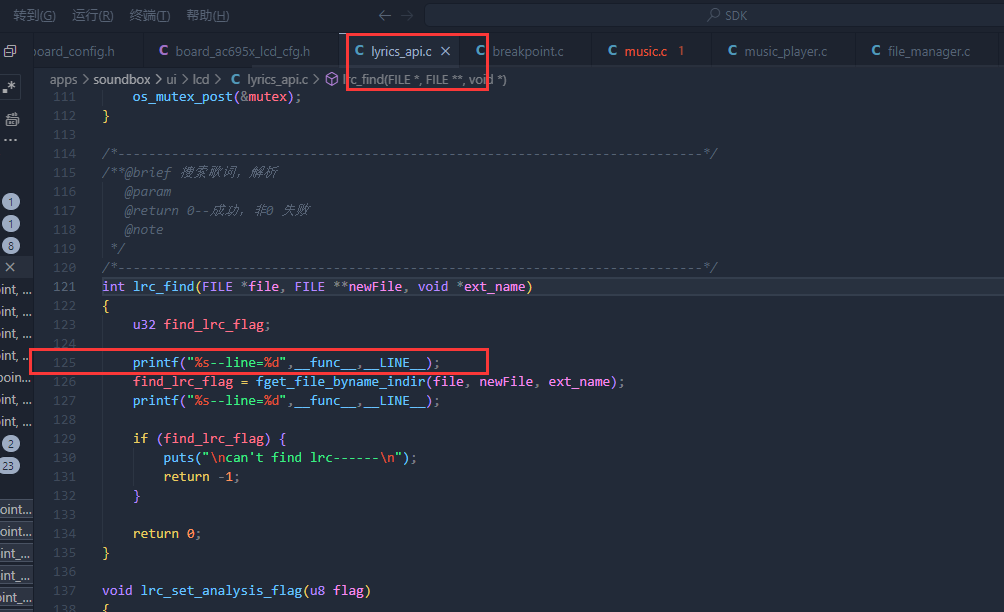Click fget_file_byname_indir call on line 126

pos(341,382)
